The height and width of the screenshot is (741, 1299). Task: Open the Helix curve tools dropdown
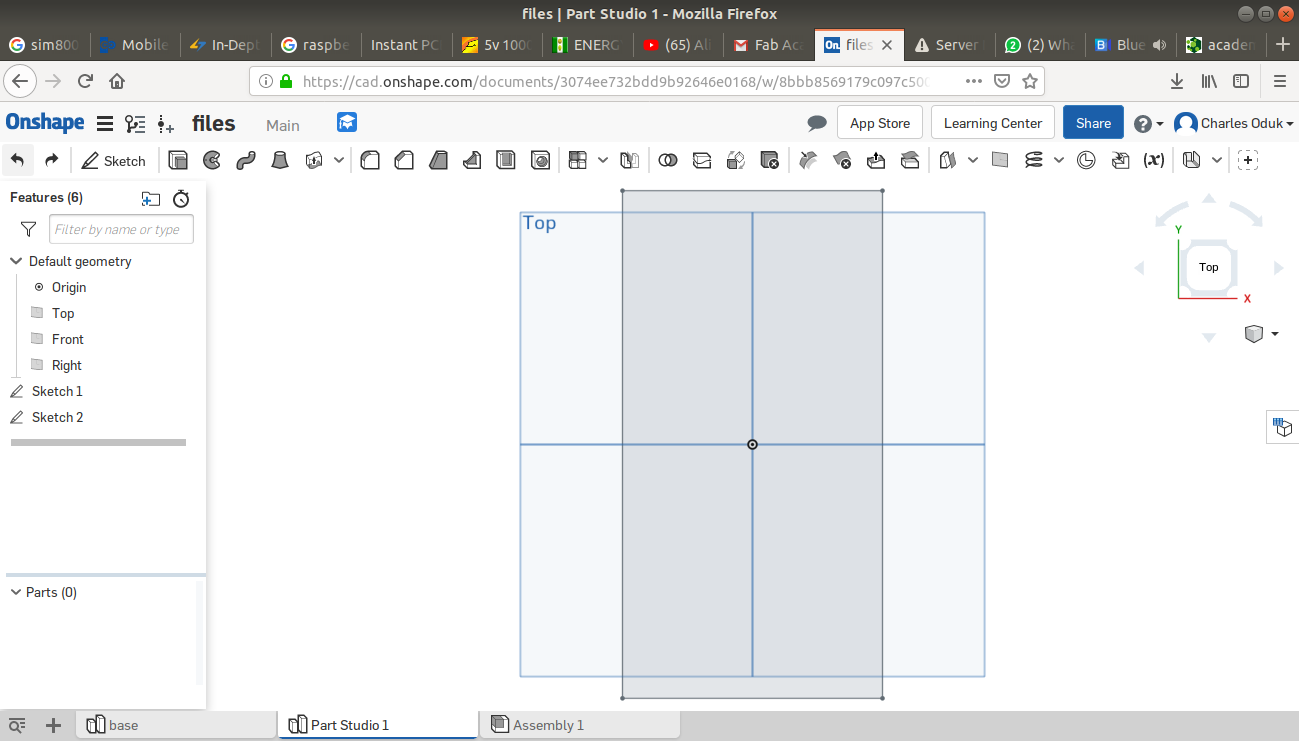[1059, 160]
